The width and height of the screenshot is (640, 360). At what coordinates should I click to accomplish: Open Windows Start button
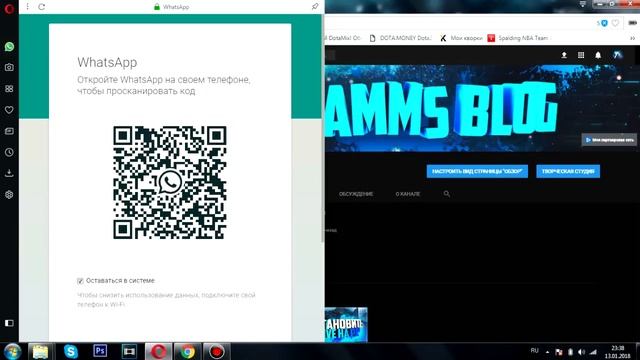coord(12,351)
